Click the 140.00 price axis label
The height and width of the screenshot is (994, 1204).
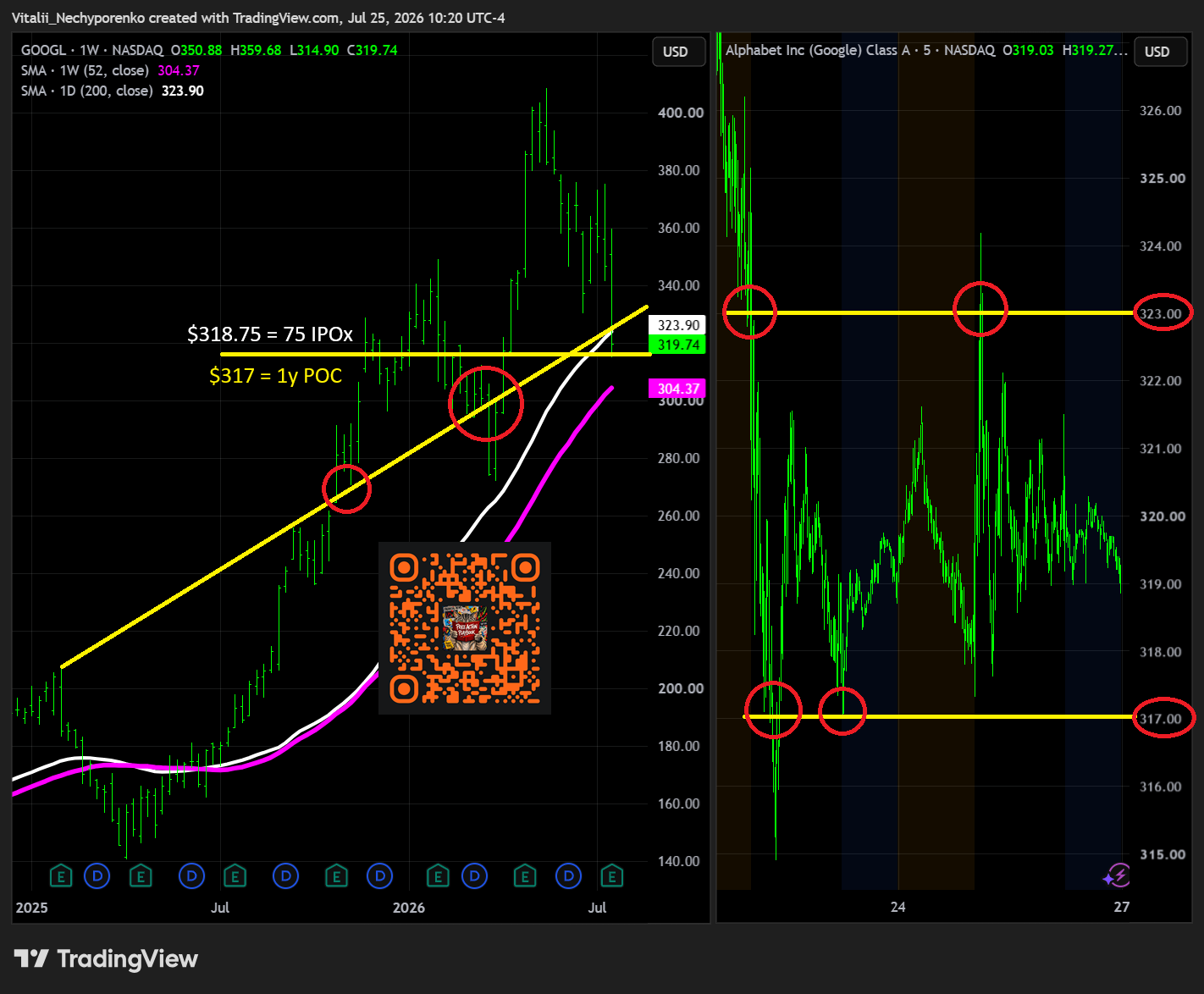679,861
